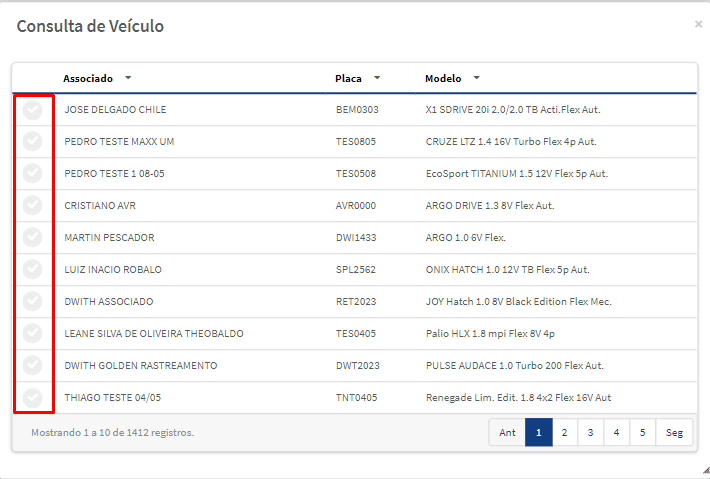Open the Modelo column sort arrow
710x479 pixels.
pos(476,78)
